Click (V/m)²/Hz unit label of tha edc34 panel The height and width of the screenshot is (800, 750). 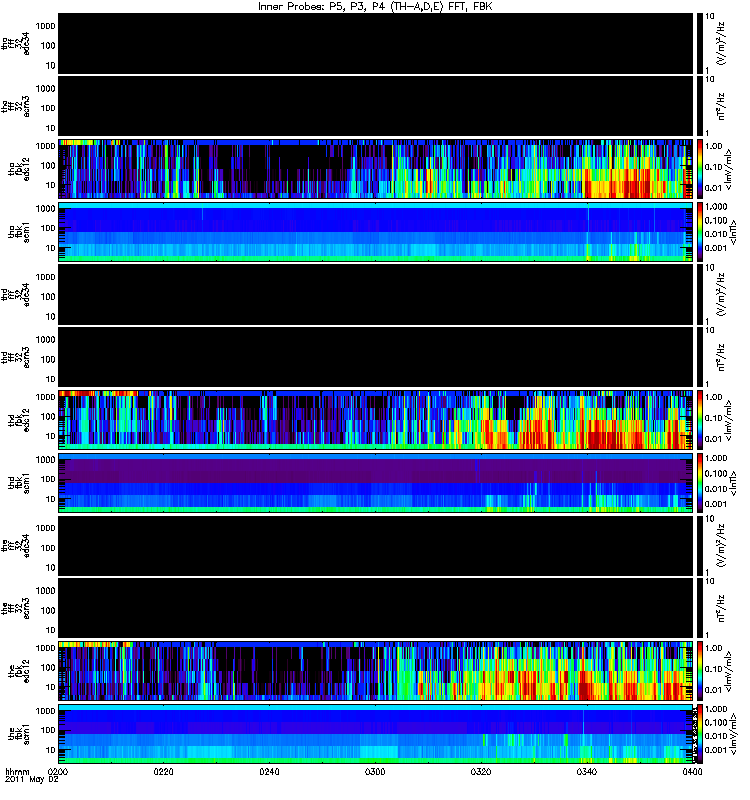point(721,43)
